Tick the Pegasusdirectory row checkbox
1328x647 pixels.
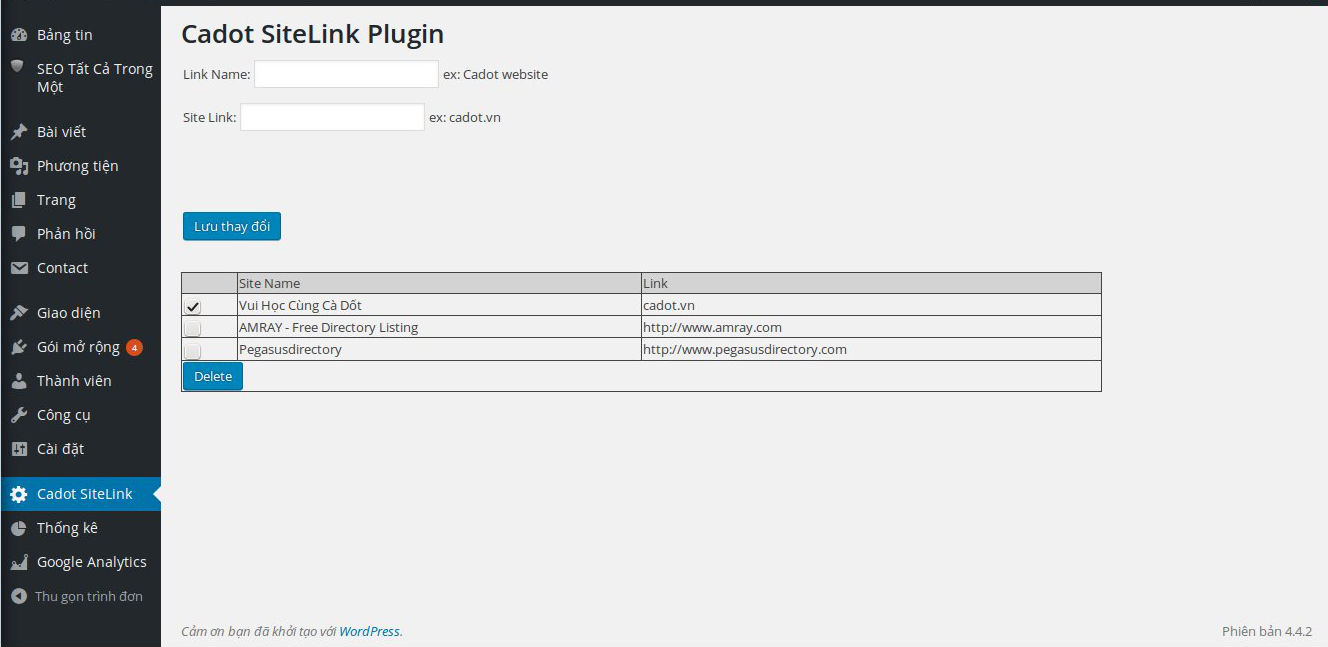pos(193,351)
